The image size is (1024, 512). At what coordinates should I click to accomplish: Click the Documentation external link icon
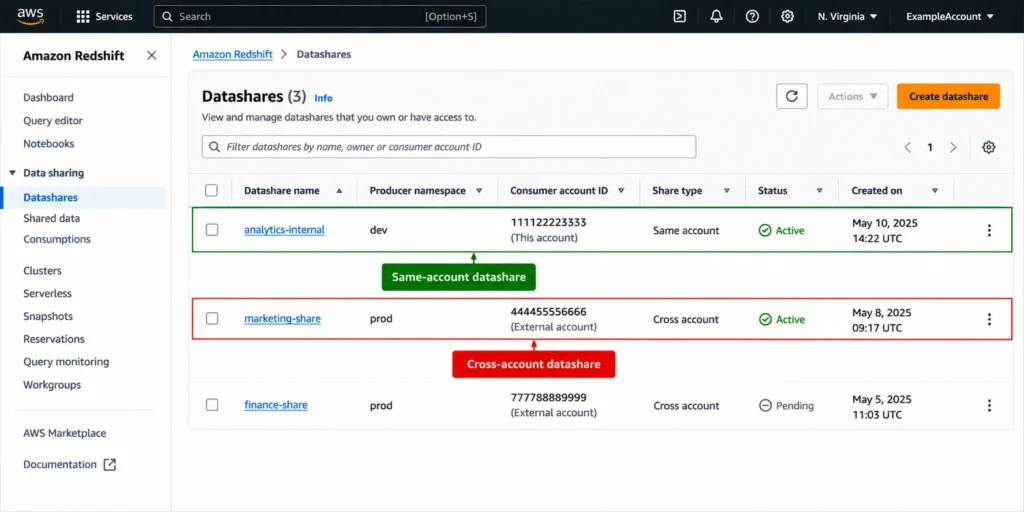pyautogui.click(x=110, y=465)
